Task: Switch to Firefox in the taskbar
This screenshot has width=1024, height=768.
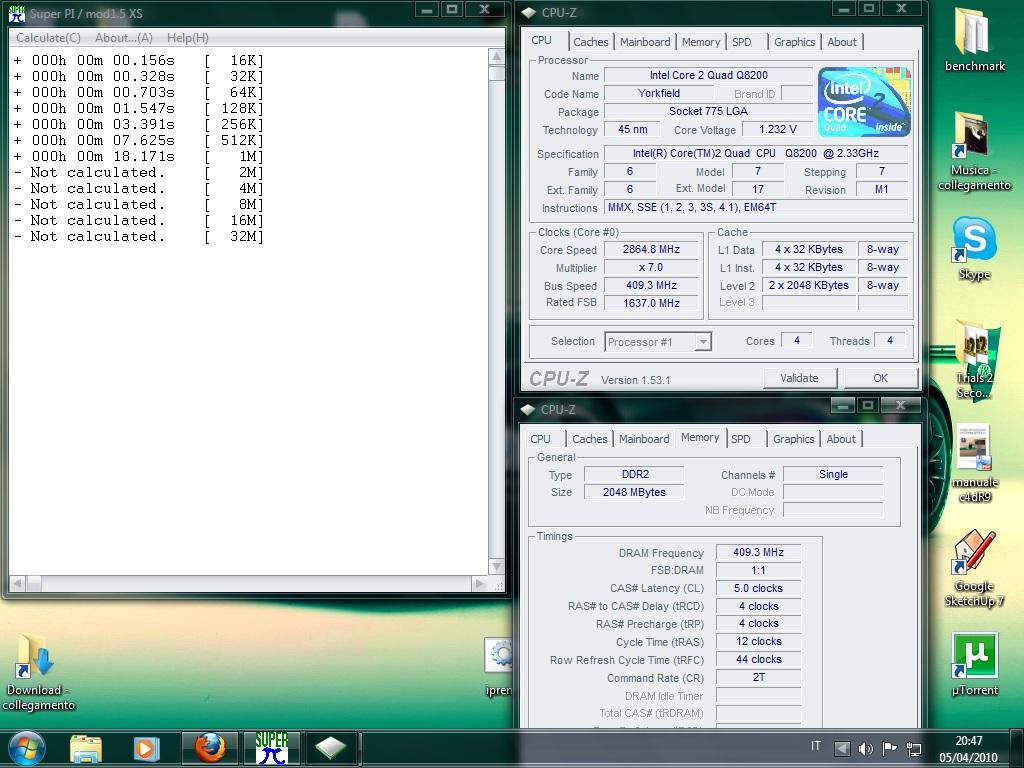Action: tap(209, 748)
